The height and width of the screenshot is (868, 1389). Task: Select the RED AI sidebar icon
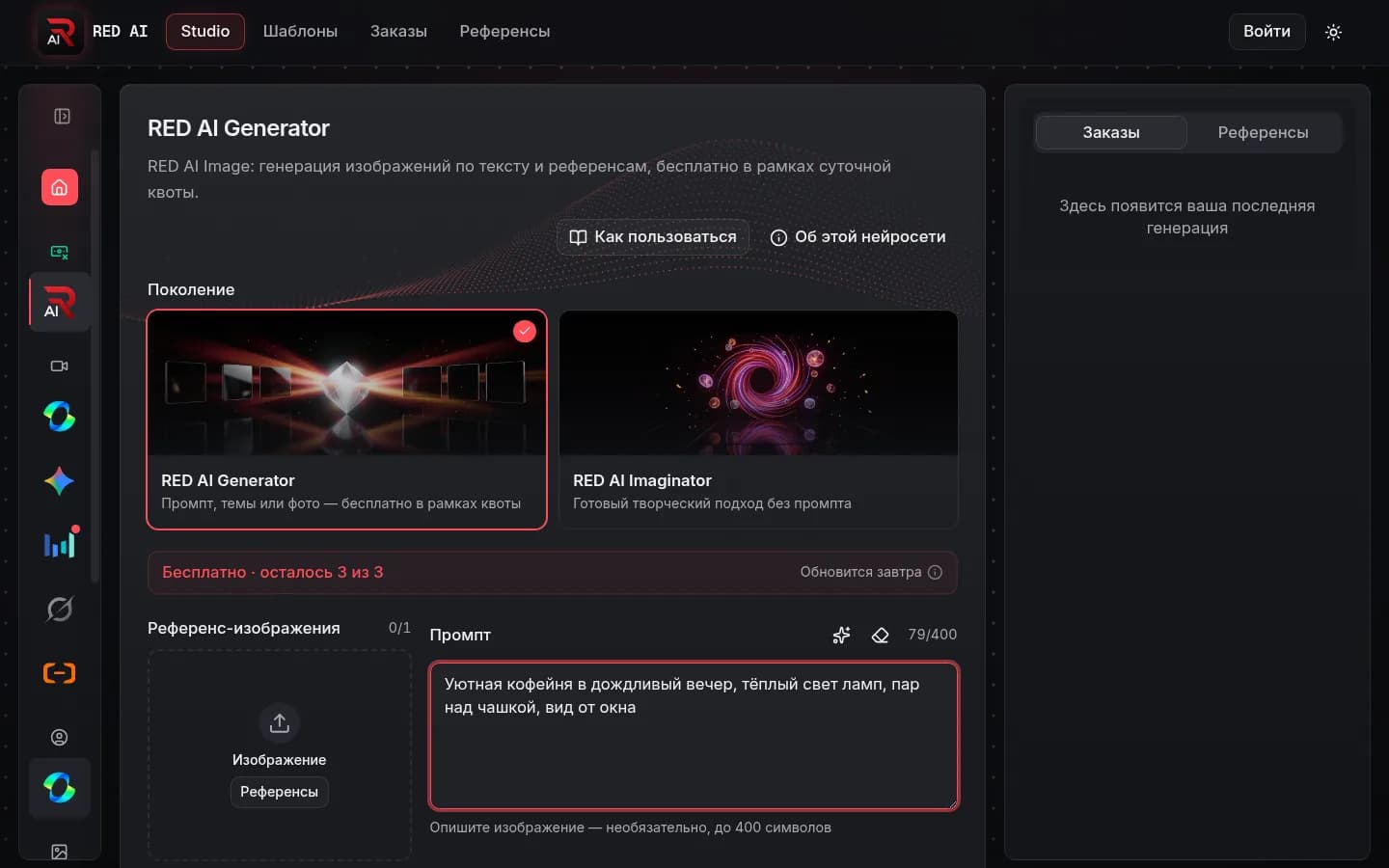coord(60,303)
